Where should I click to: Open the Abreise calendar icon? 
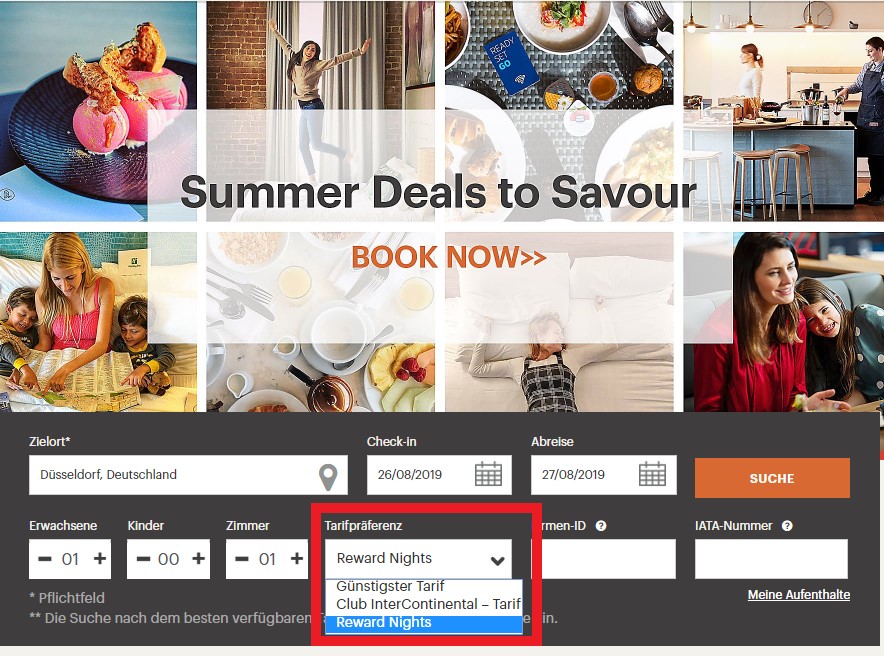[x=652, y=474]
